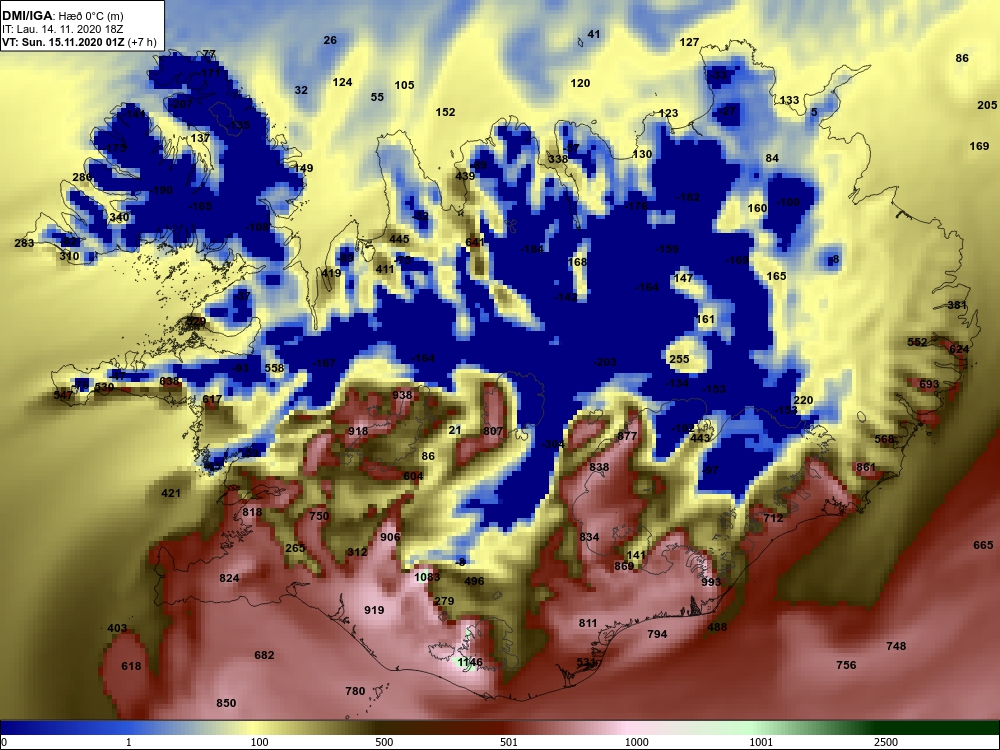Select the 'IT: Lau. 14. 11. 2020 18Z' line
This screenshot has width=1000, height=750.
pyautogui.click(x=60, y=29)
